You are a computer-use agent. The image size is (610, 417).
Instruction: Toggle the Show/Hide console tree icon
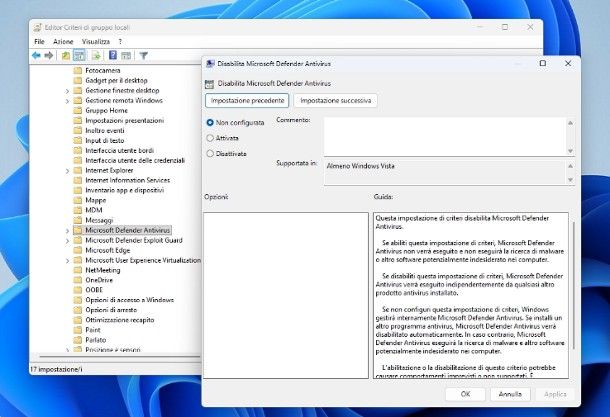click(79, 56)
